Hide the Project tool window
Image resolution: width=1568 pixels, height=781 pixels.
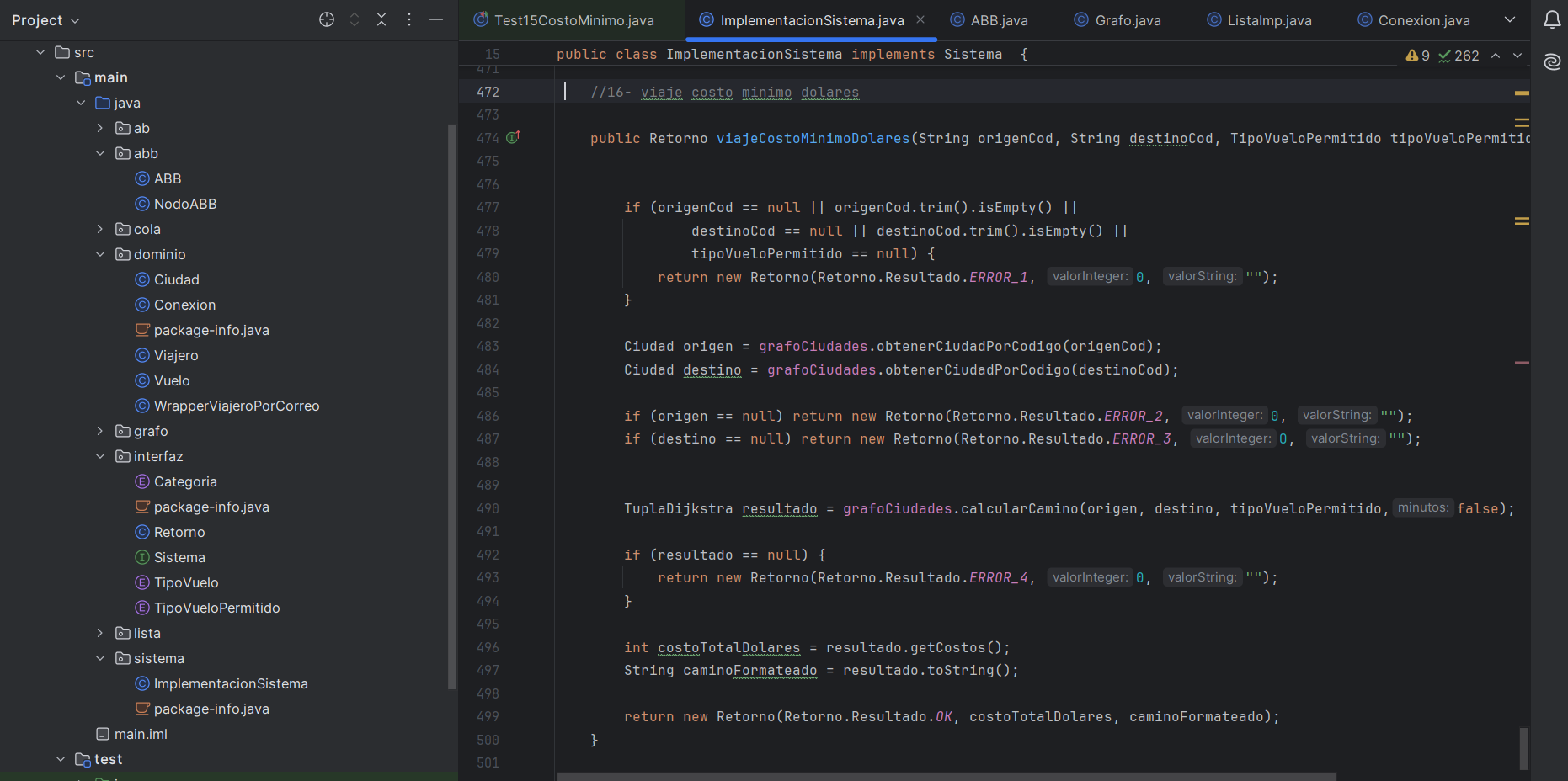436,19
